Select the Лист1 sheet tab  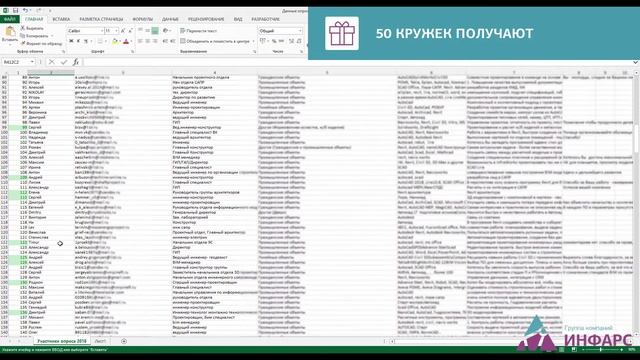tap(100, 341)
